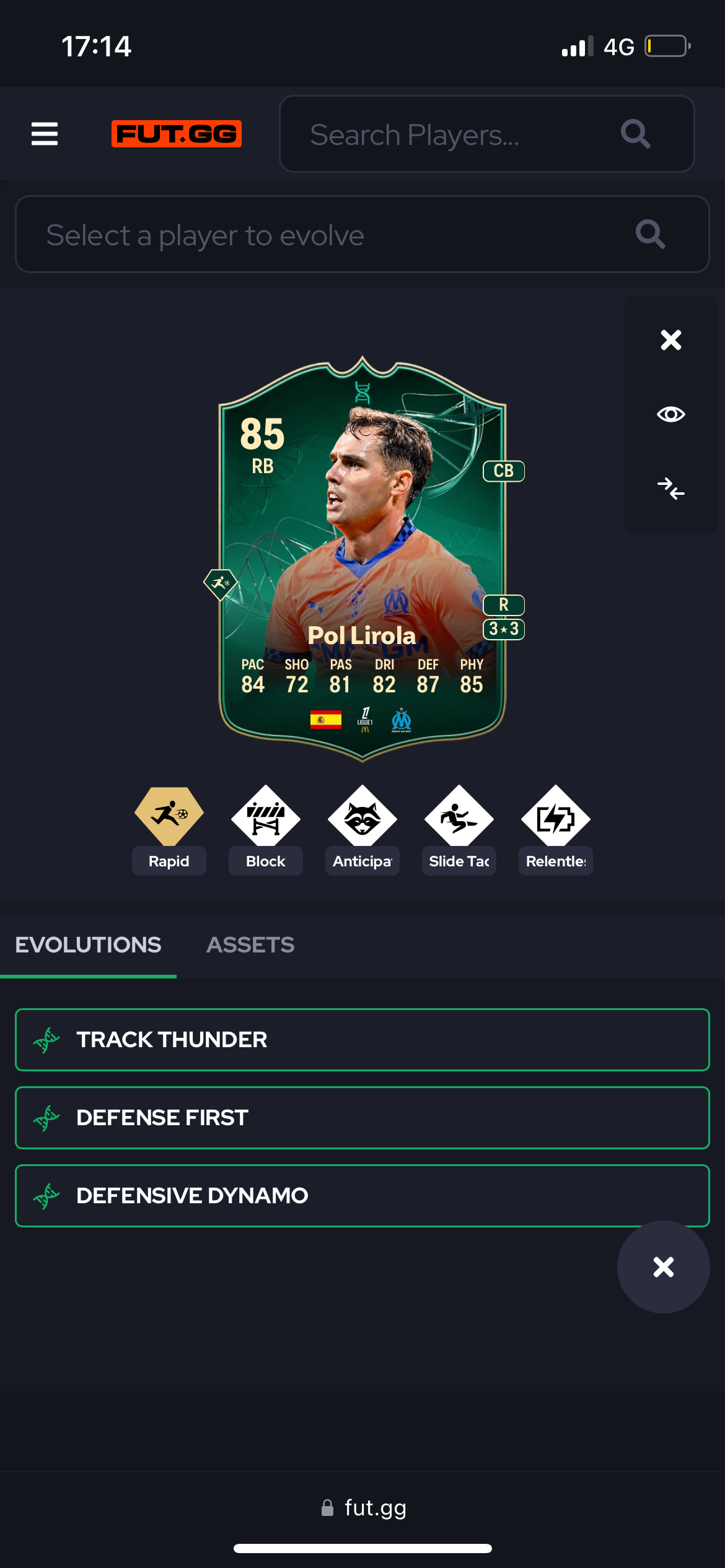Click the compare arrows icon
Viewport: 725px width, 1568px height.
[671, 489]
